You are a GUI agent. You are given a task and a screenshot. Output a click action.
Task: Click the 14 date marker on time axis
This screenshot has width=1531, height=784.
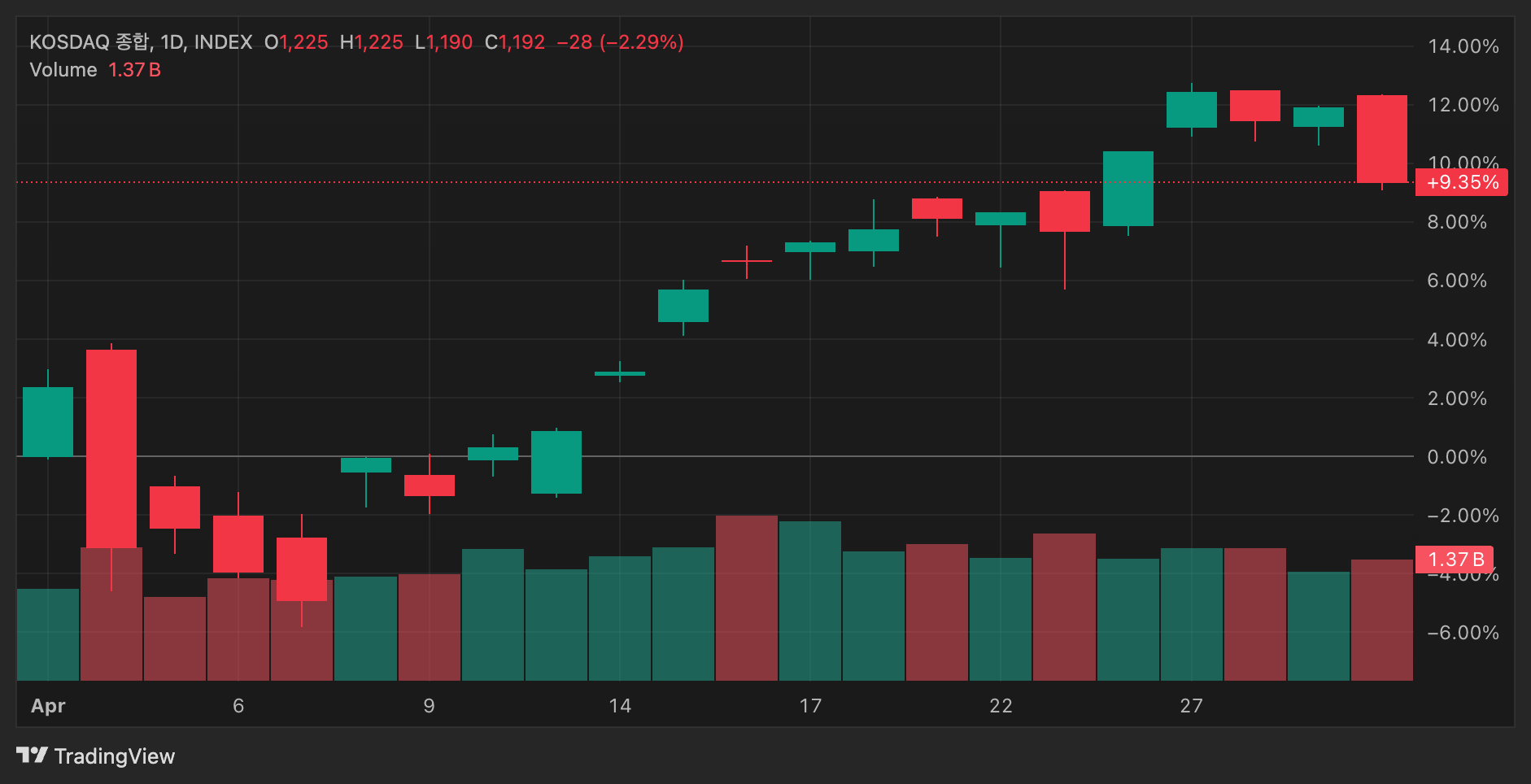(620, 706)
